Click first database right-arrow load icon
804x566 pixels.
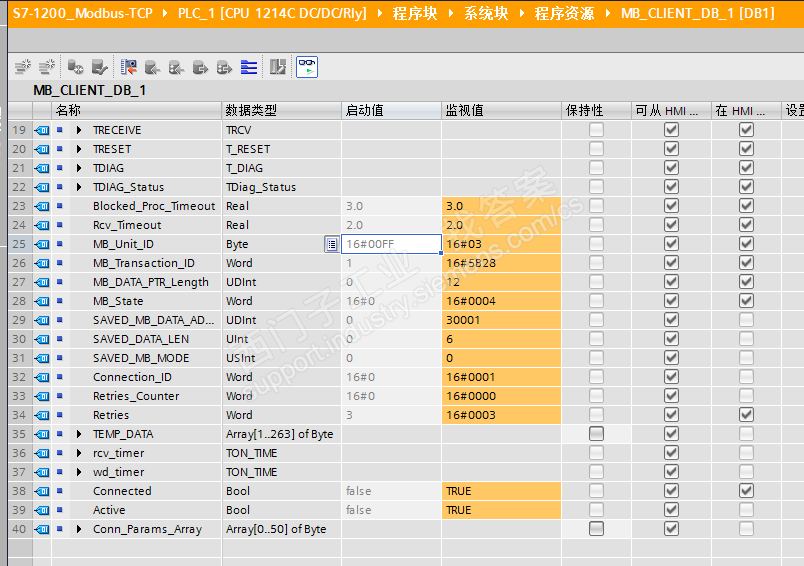200,67
